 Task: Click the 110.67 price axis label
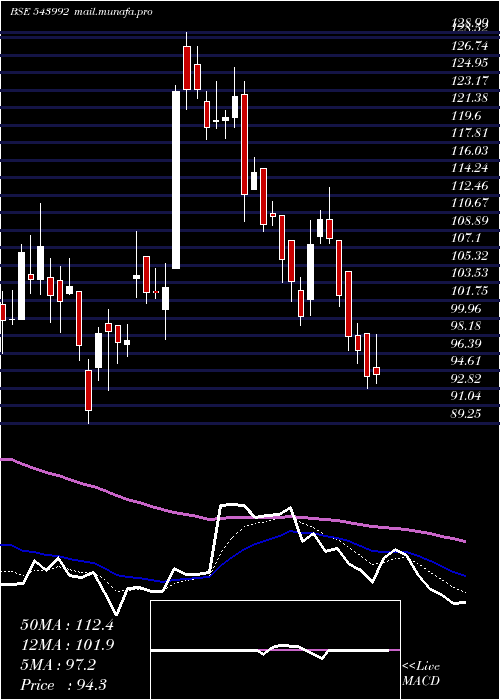click(x=470, y=203)
